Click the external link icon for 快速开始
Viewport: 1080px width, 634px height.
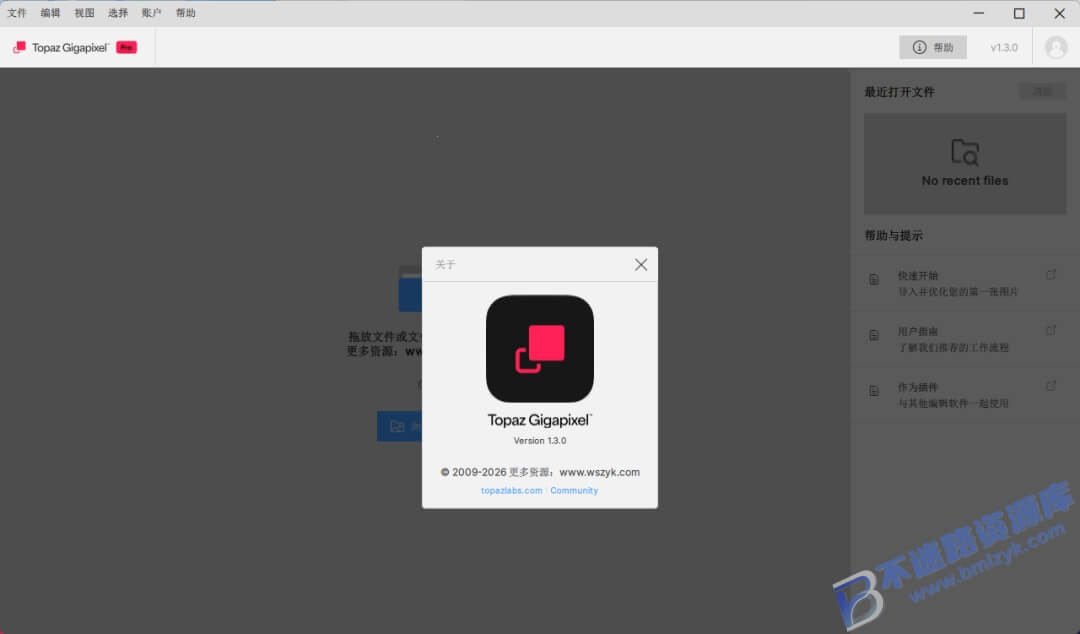(x=1051, y=275)
